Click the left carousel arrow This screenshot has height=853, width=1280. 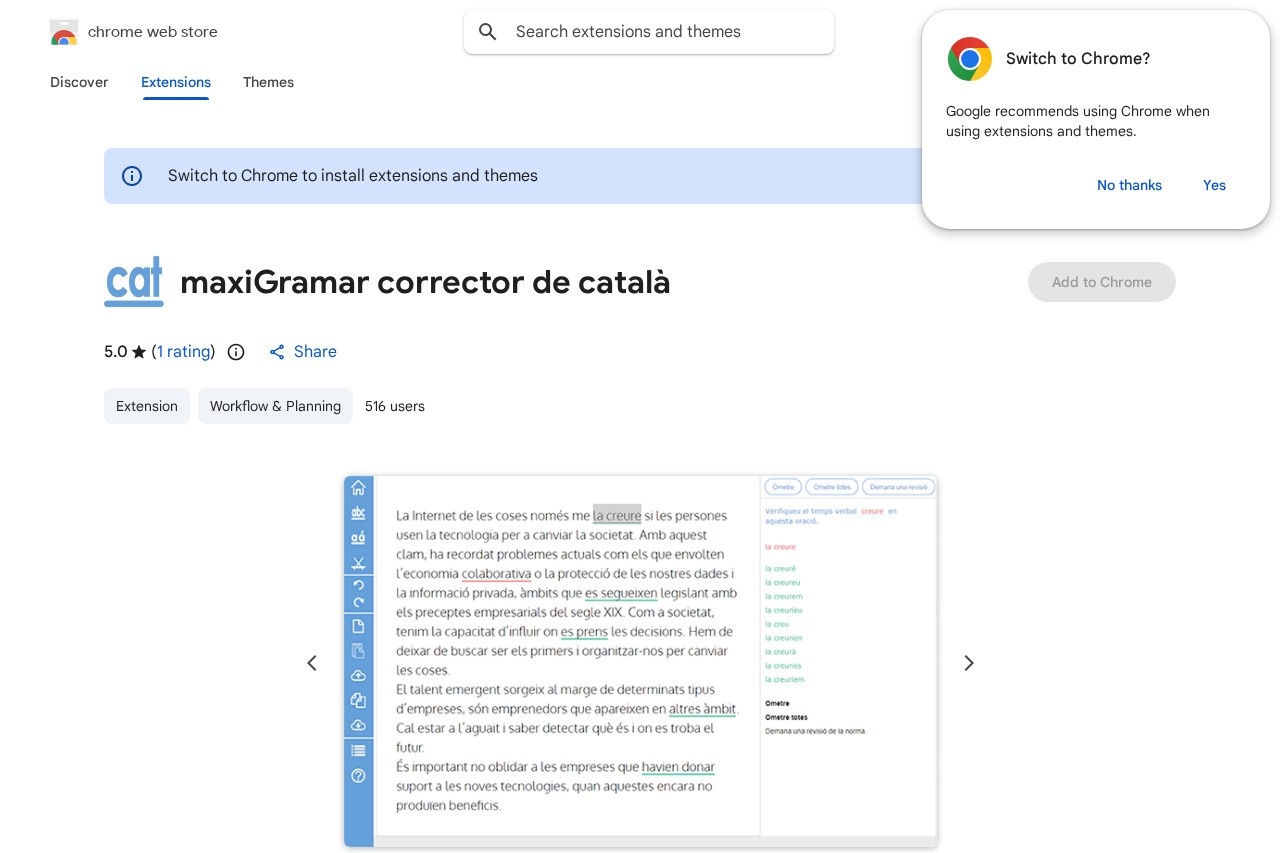(312, 663)
